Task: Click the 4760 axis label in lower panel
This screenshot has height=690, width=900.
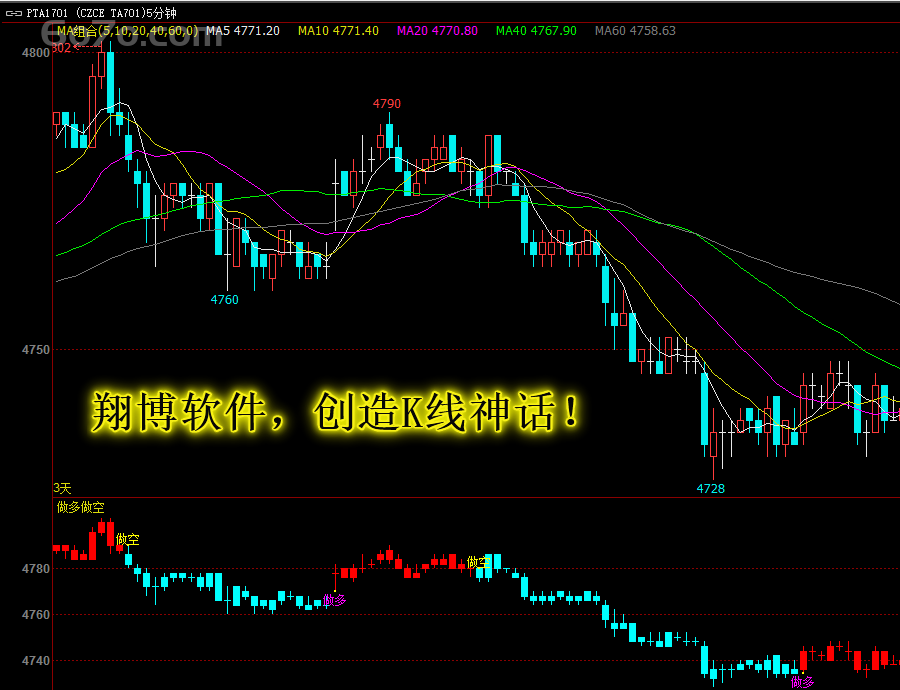Action: [x=36, y=615]
